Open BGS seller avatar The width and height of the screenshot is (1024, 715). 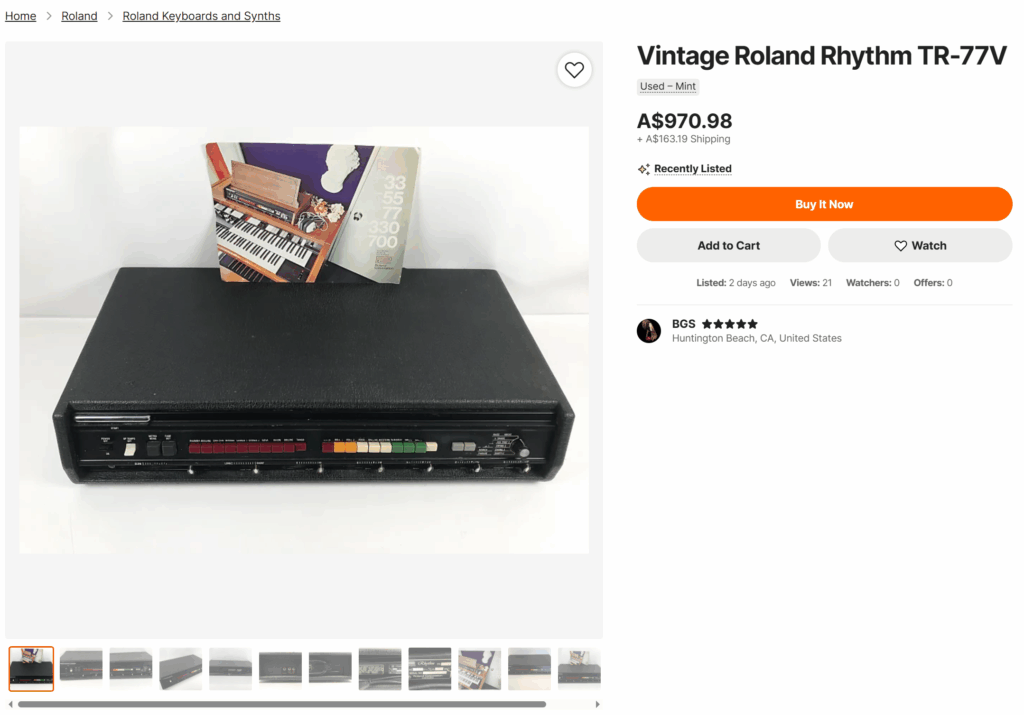(648, 330)
